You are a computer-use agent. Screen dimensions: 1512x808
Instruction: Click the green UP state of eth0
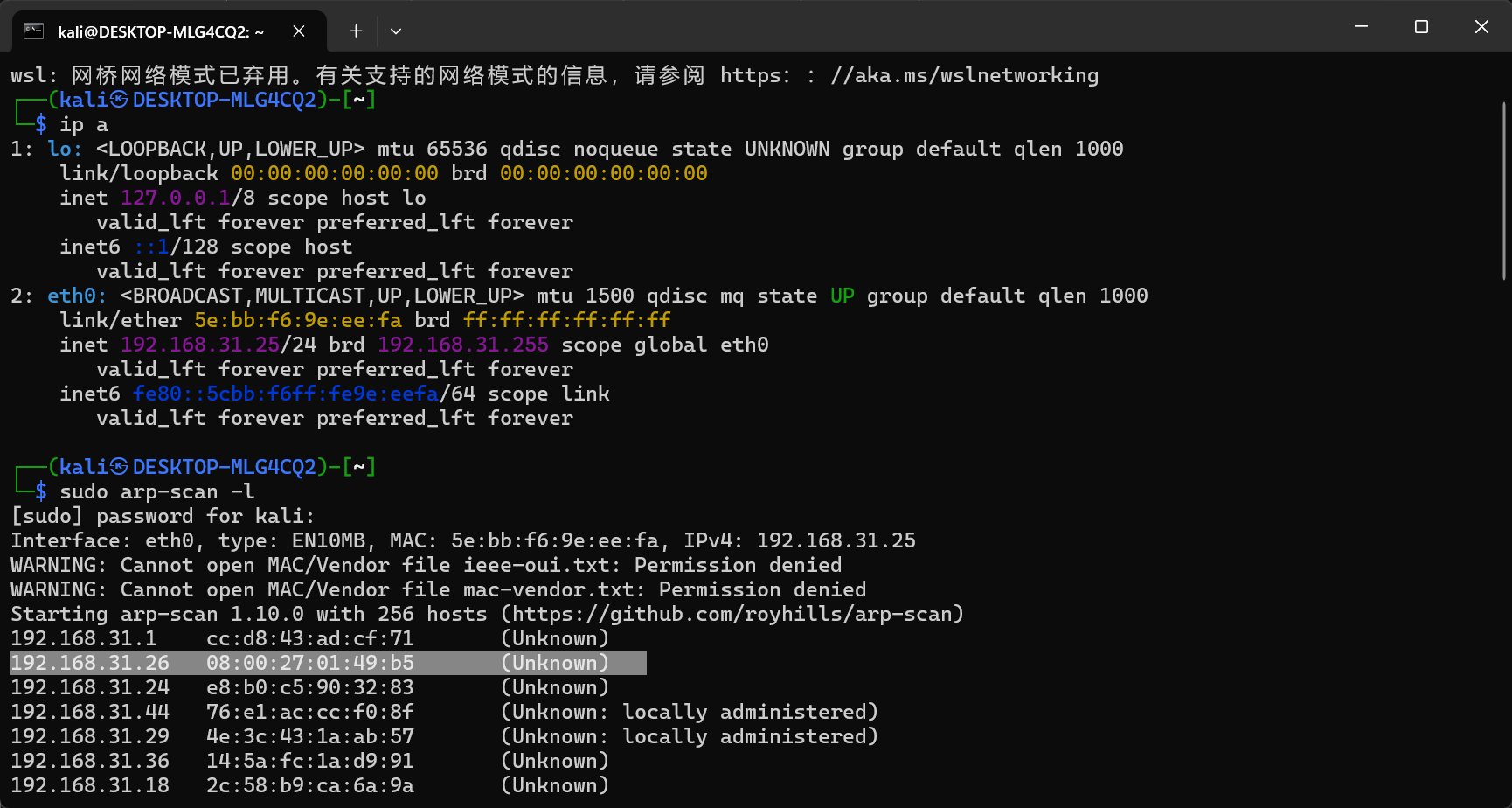click(x=842, y=296)
